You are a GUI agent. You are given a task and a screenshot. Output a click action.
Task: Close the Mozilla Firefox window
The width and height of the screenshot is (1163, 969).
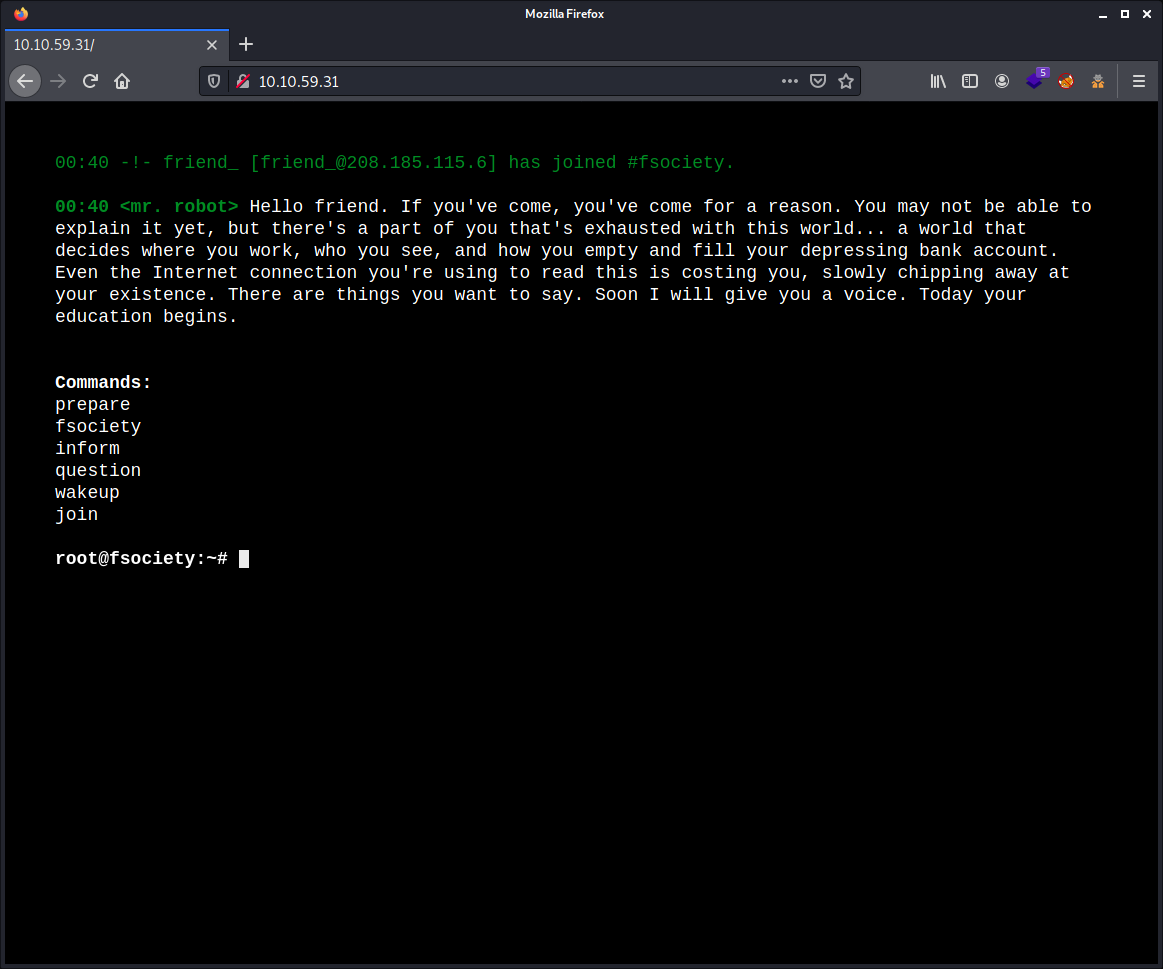(x=1147, y=14)
